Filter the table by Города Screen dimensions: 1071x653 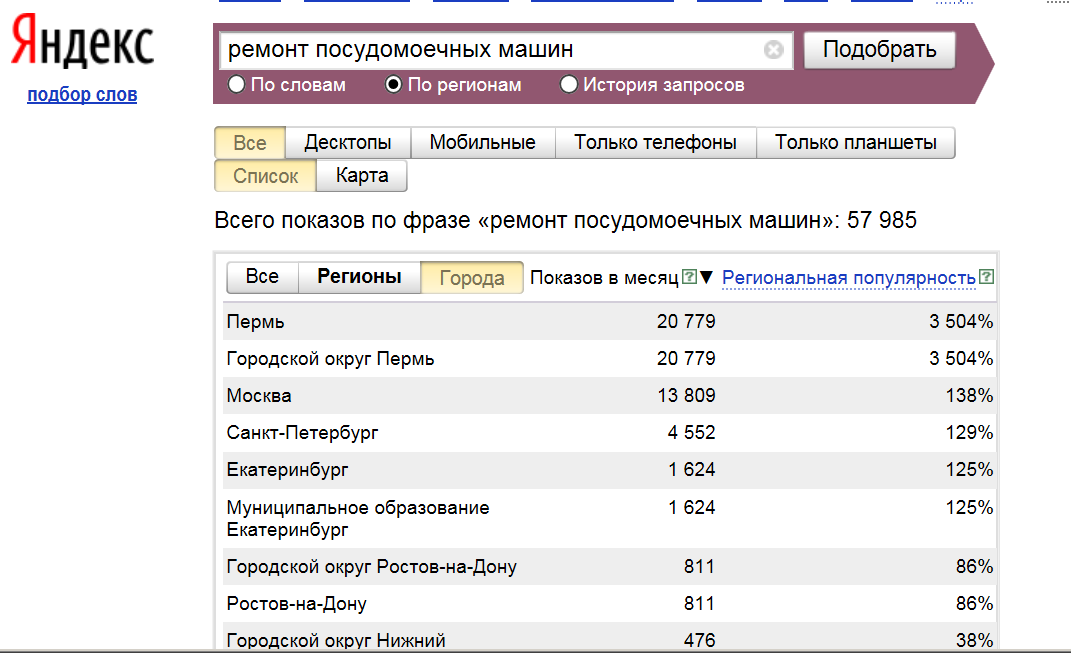click(472, 278)
